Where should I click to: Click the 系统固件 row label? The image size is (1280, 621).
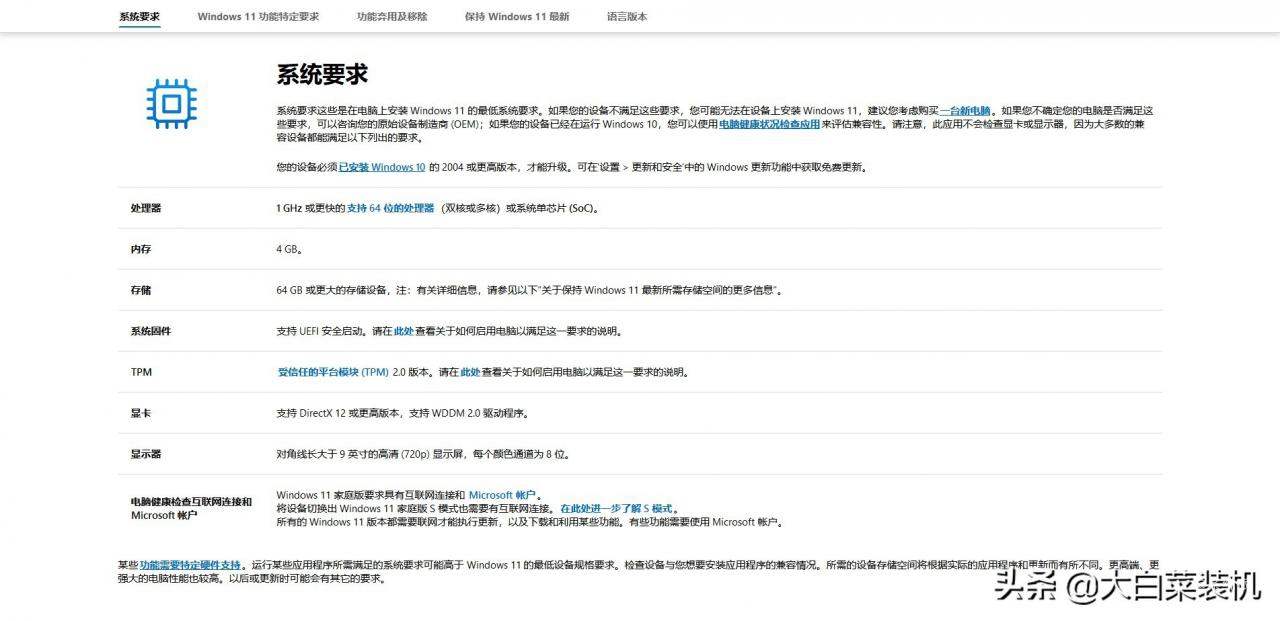tap(151, 331)
